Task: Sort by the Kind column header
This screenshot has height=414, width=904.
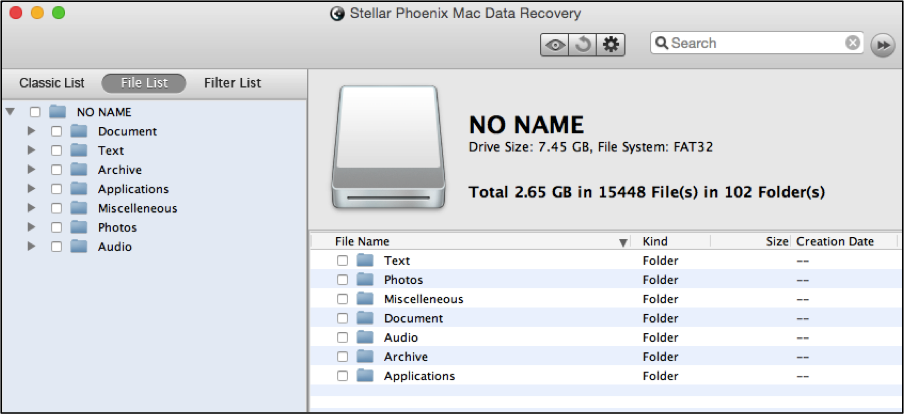Action: pyautogui.click(x=670, y=242)
